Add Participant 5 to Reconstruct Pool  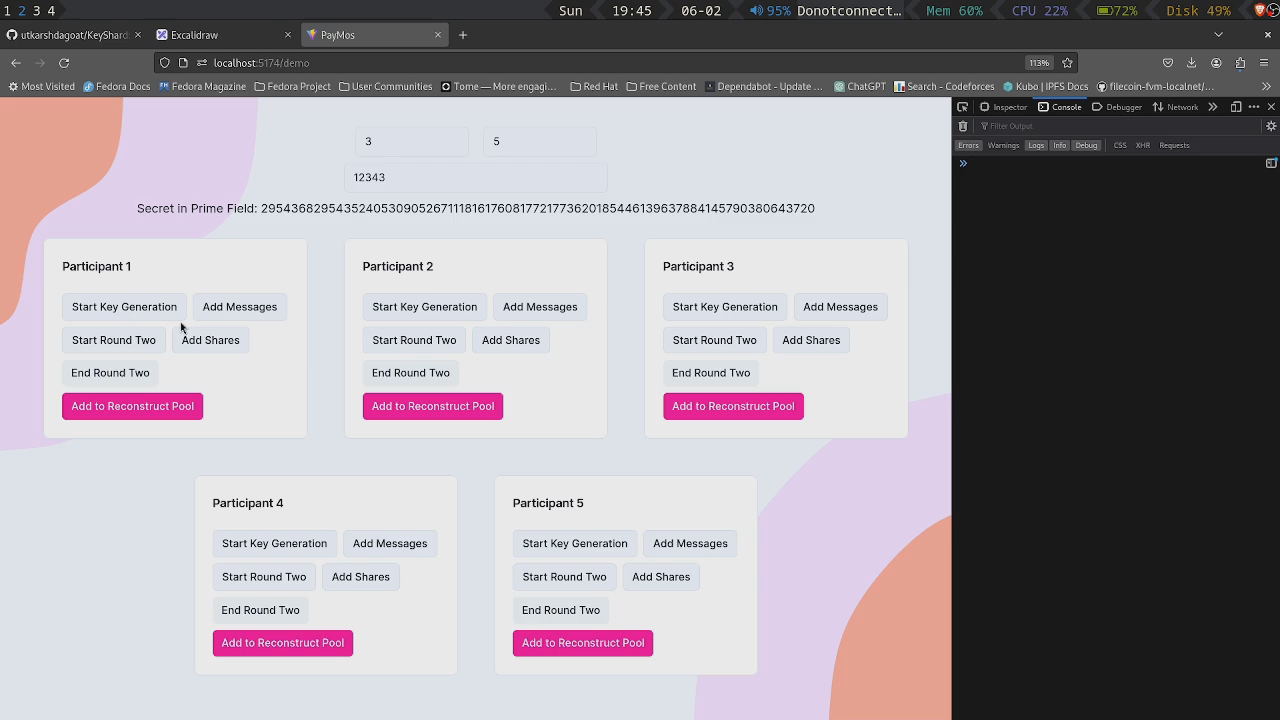583,643
